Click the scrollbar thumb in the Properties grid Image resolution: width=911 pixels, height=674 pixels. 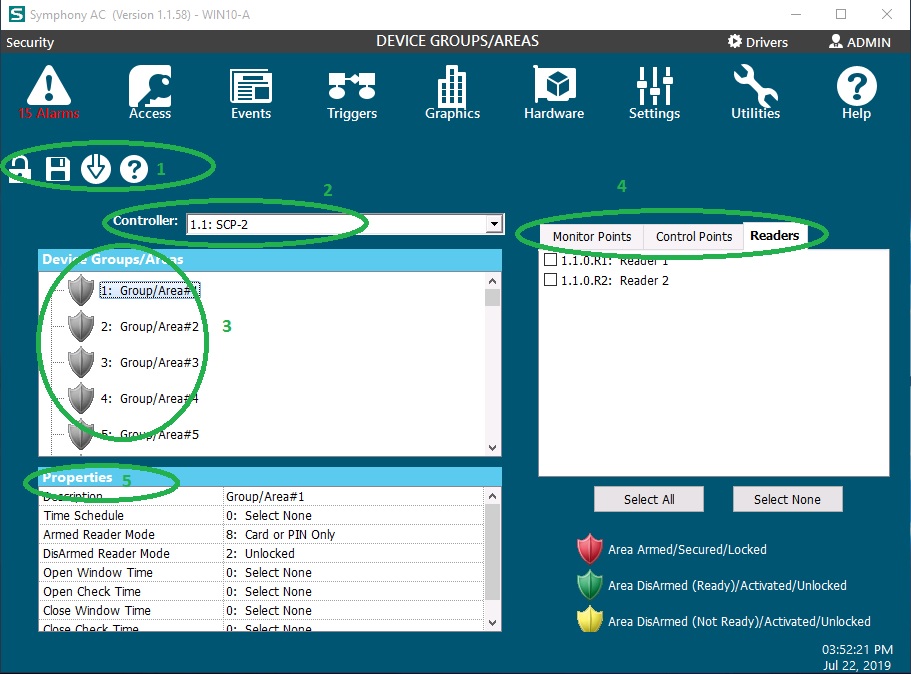493,552
